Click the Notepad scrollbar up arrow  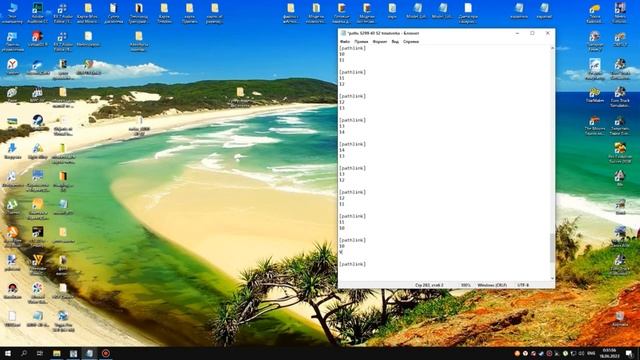(553, 48)
